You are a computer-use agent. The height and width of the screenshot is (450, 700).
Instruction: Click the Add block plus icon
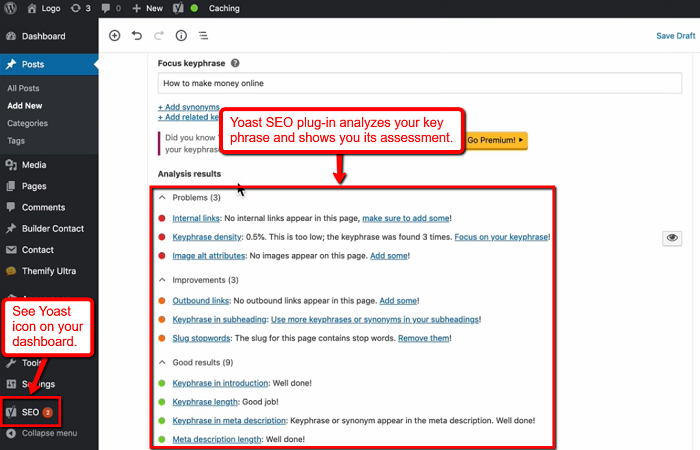point(115,36)
